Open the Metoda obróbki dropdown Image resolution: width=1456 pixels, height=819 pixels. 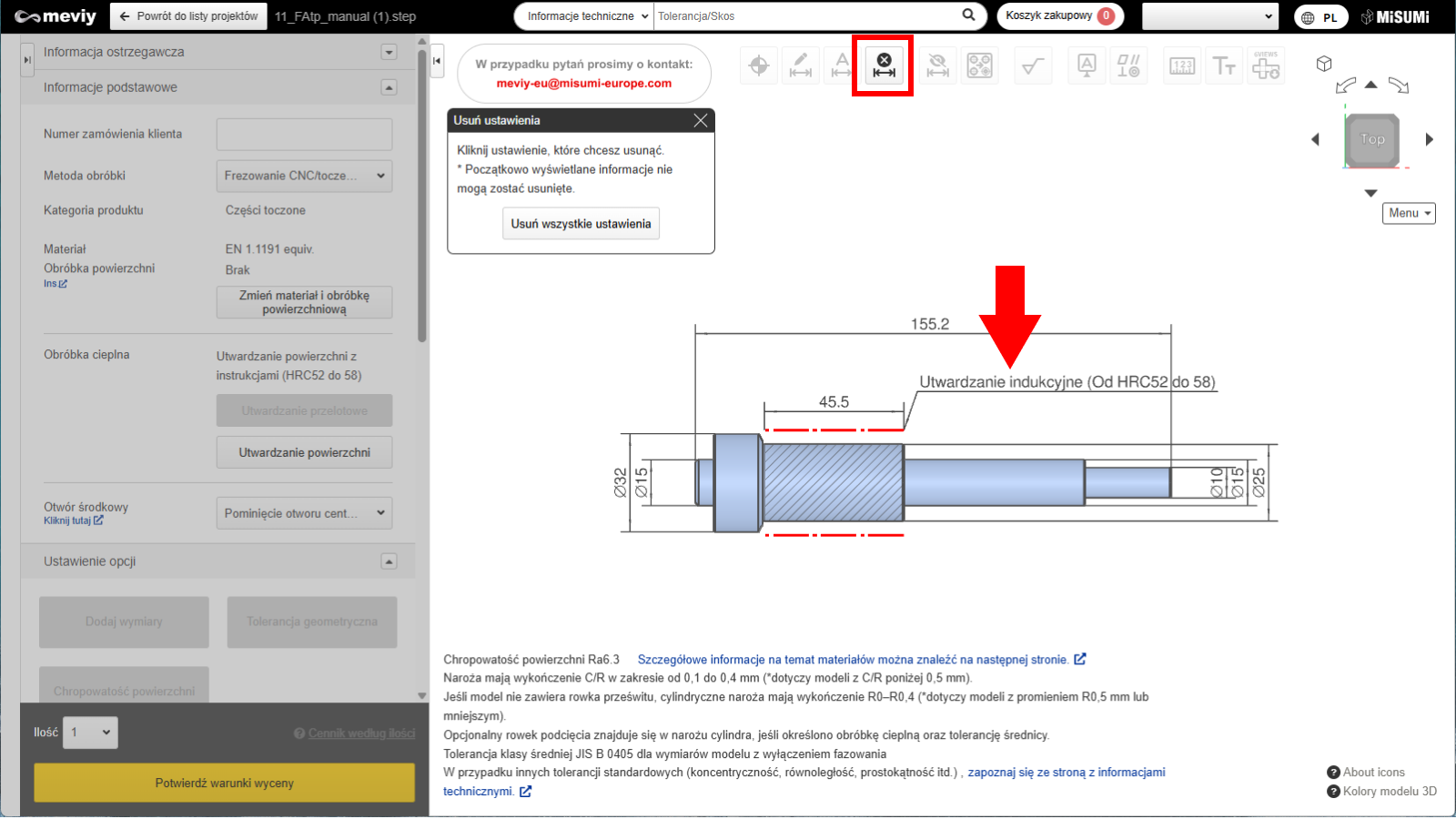click(304, 176)
